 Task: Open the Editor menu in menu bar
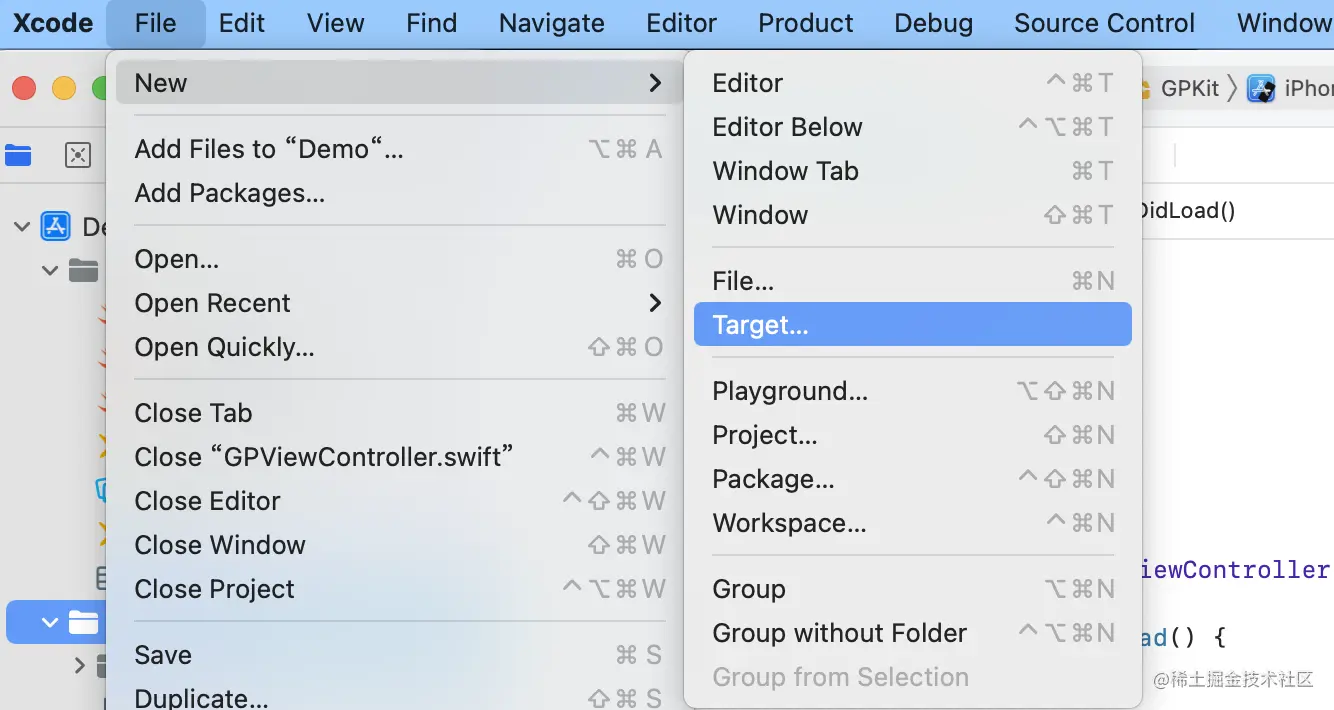click(x=681, y=23)
